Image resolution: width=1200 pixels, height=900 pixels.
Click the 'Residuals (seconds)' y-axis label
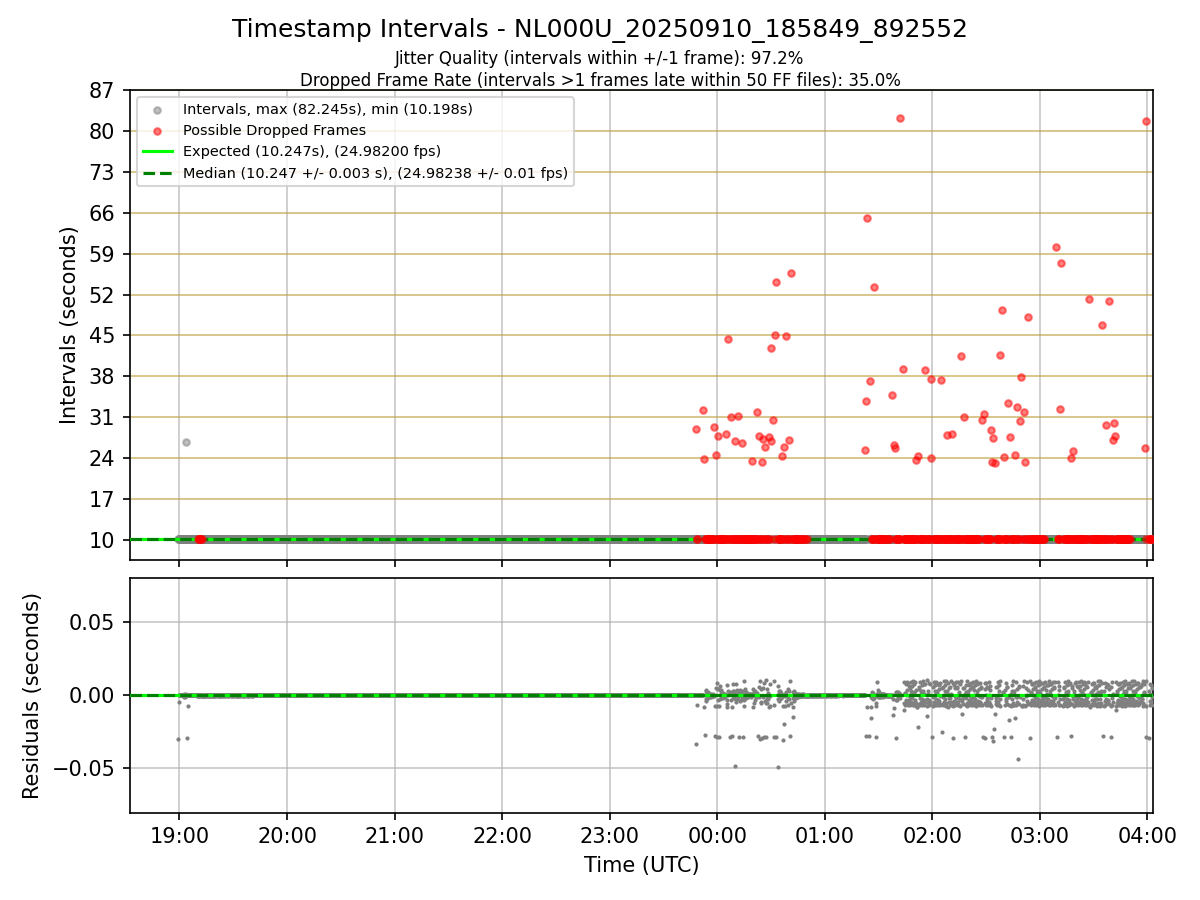pyautogui.click(x=32, y=696)
